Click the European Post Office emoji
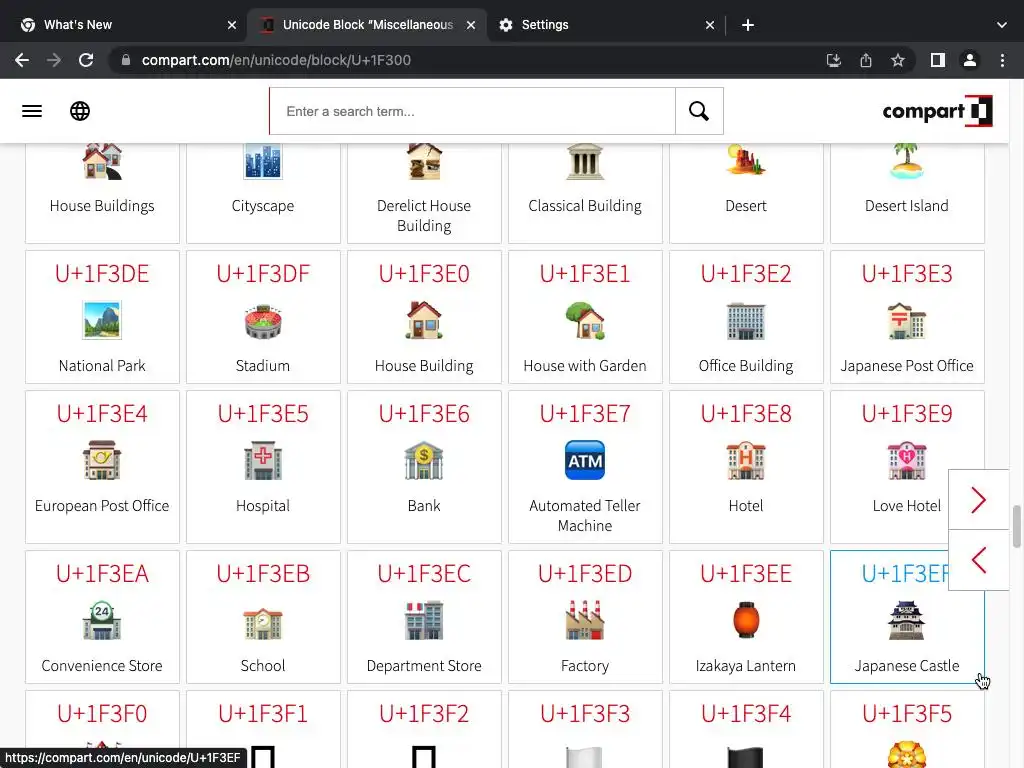This screenshot has width=1024, height=768. click(102, 460)
